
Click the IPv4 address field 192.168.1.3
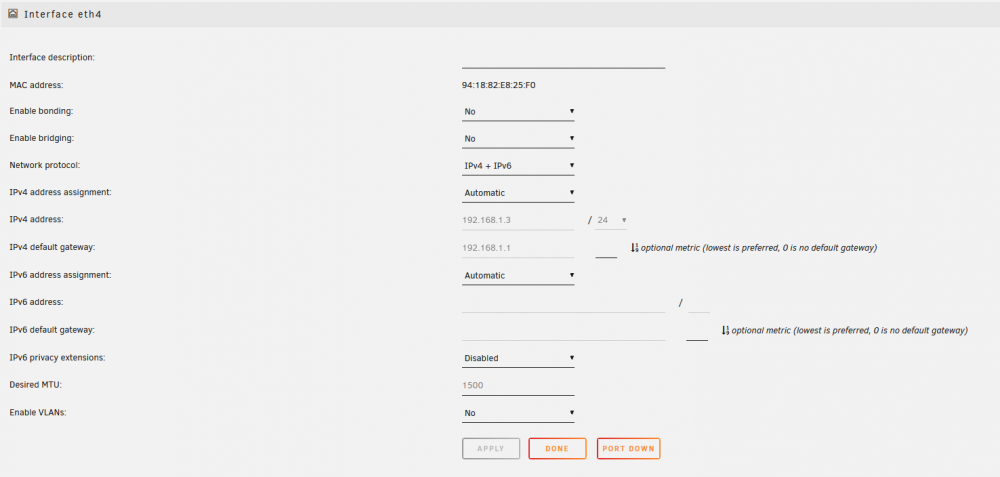[518, 220]
